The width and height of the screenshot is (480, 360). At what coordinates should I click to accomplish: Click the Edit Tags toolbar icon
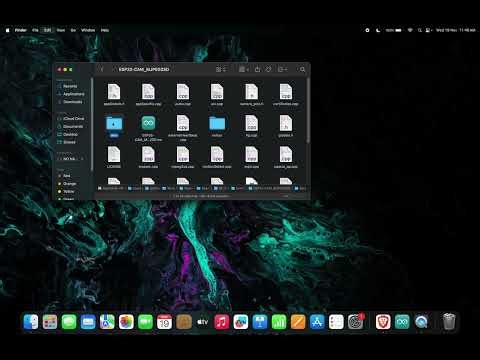(269, 69)
